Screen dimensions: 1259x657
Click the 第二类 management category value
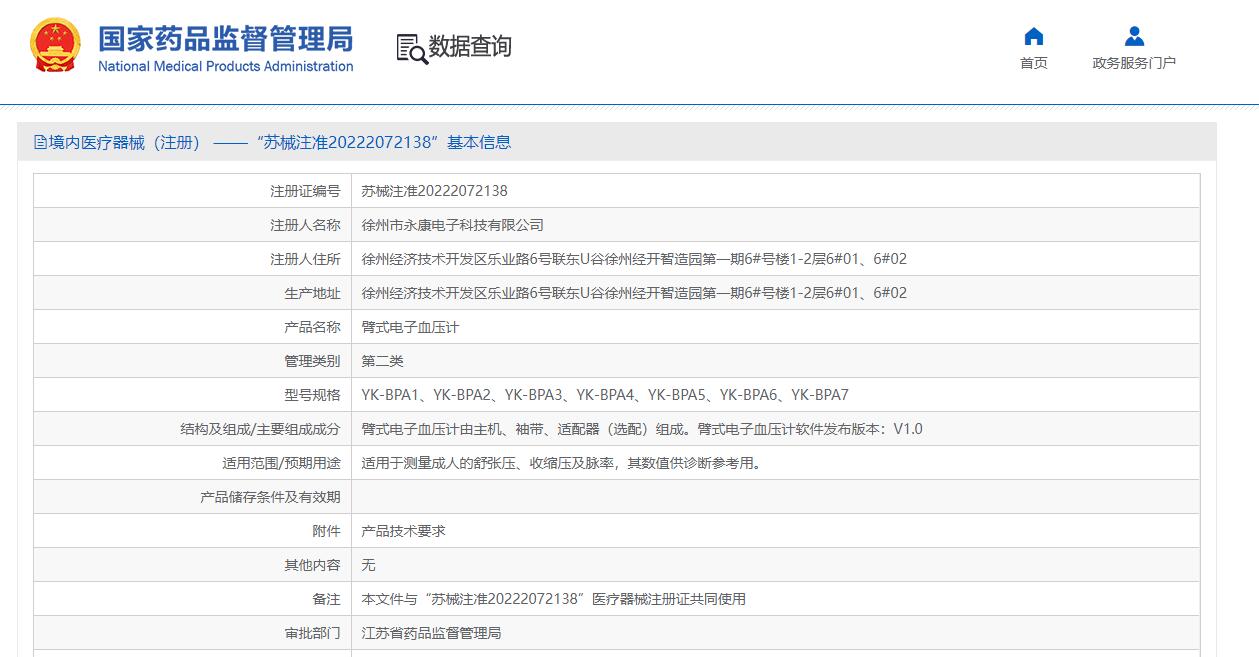pyautogui.click(x=381, y=360)
